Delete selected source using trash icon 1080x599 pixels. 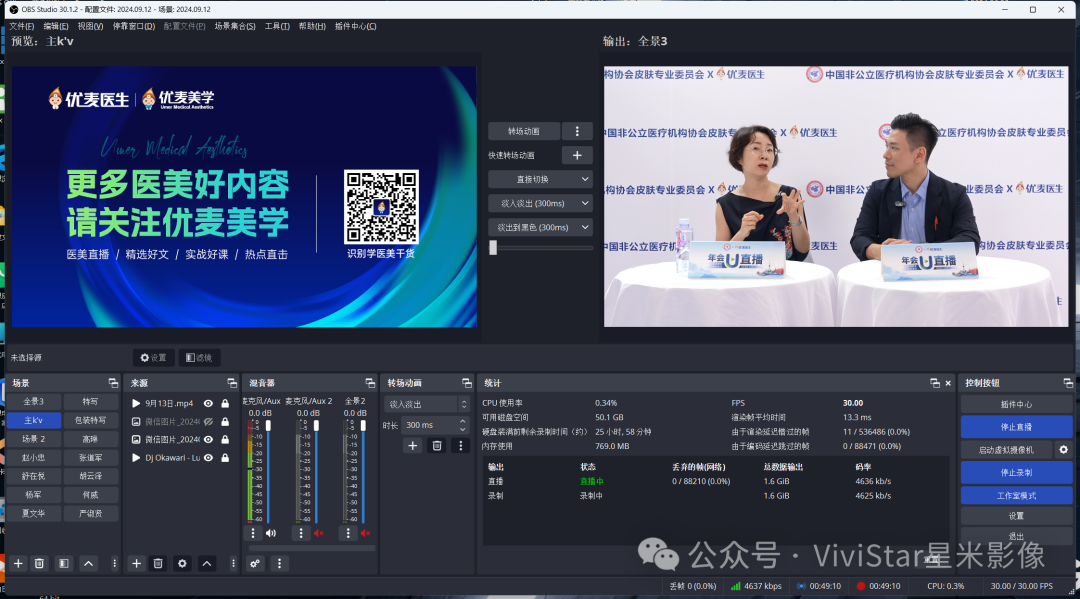pyautogui.click(x=158, y=563)
